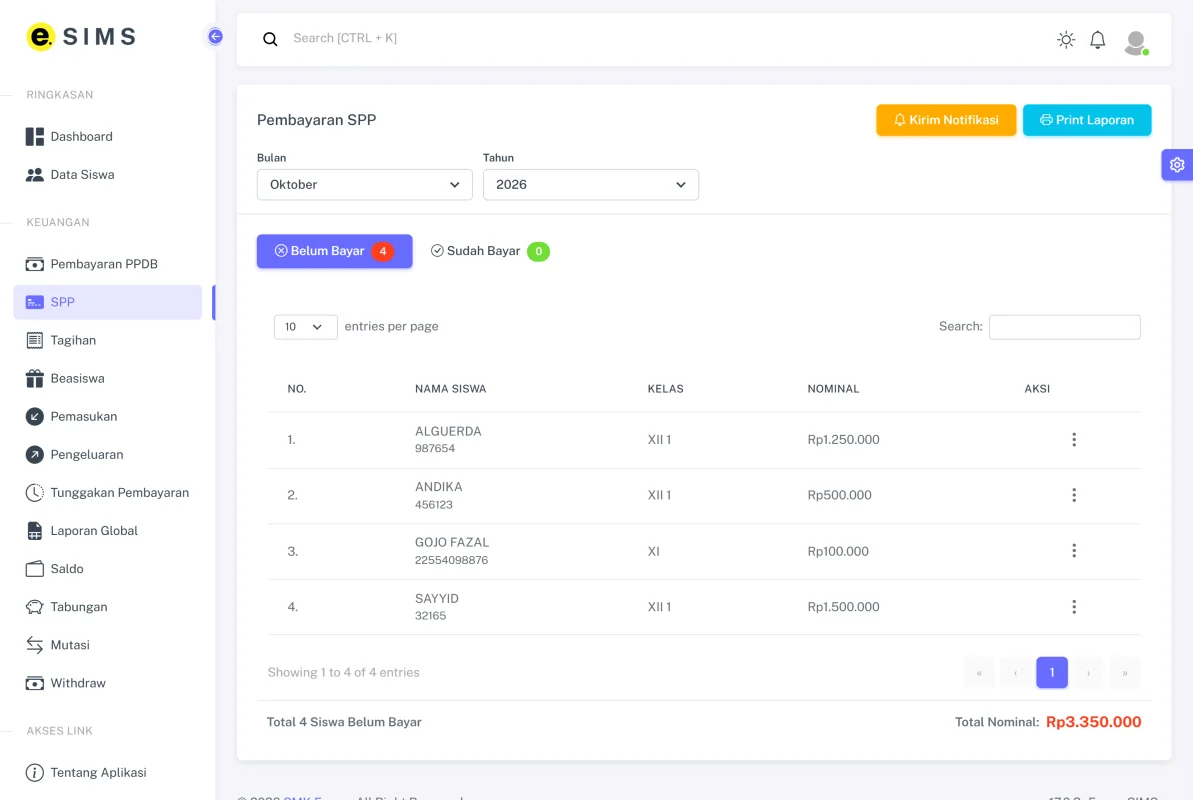1193x800 pixels.
Task: Switch to the Sudah Bayar tab
Action: 489,251
